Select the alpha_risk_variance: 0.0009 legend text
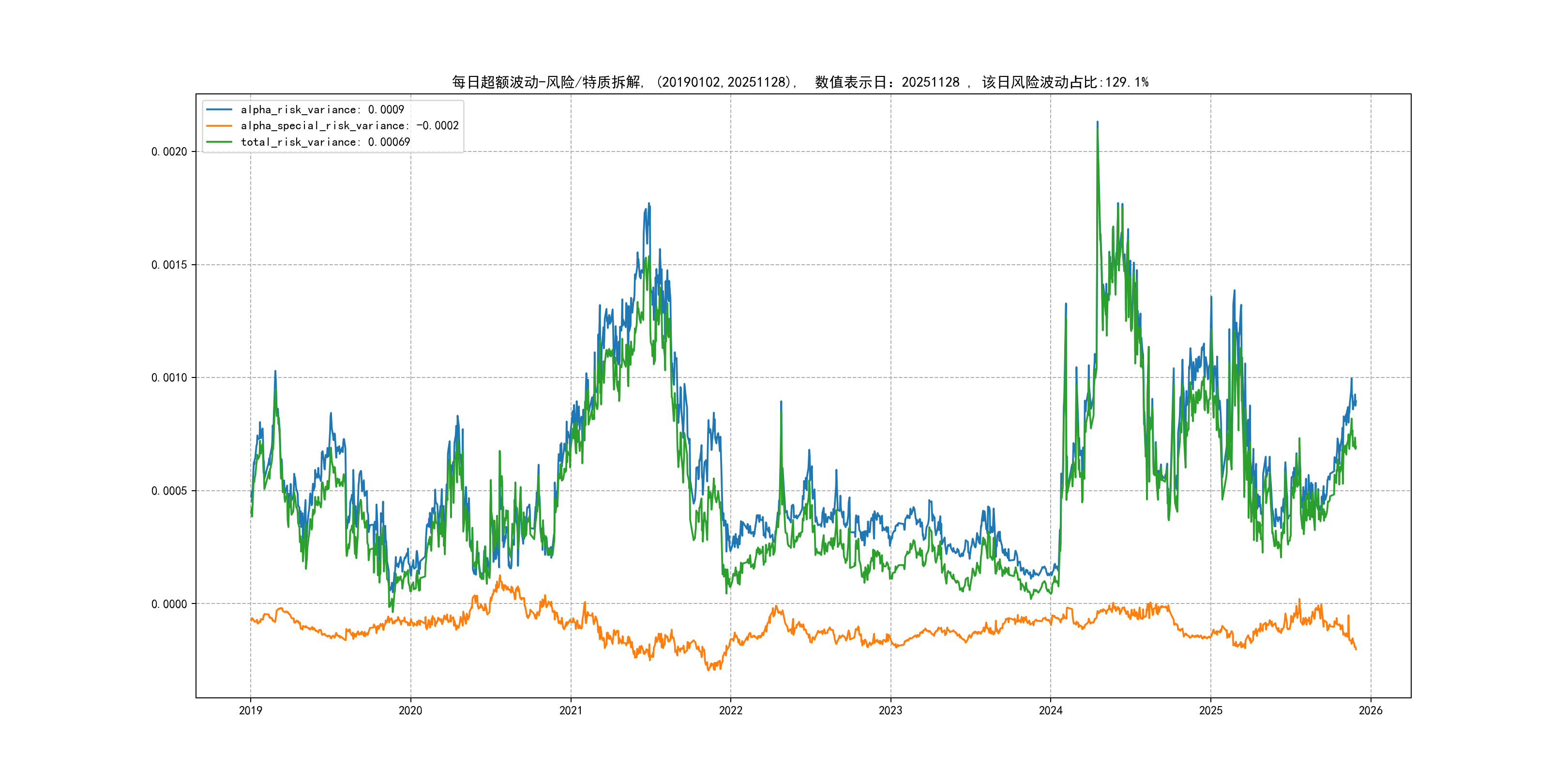 322,109
